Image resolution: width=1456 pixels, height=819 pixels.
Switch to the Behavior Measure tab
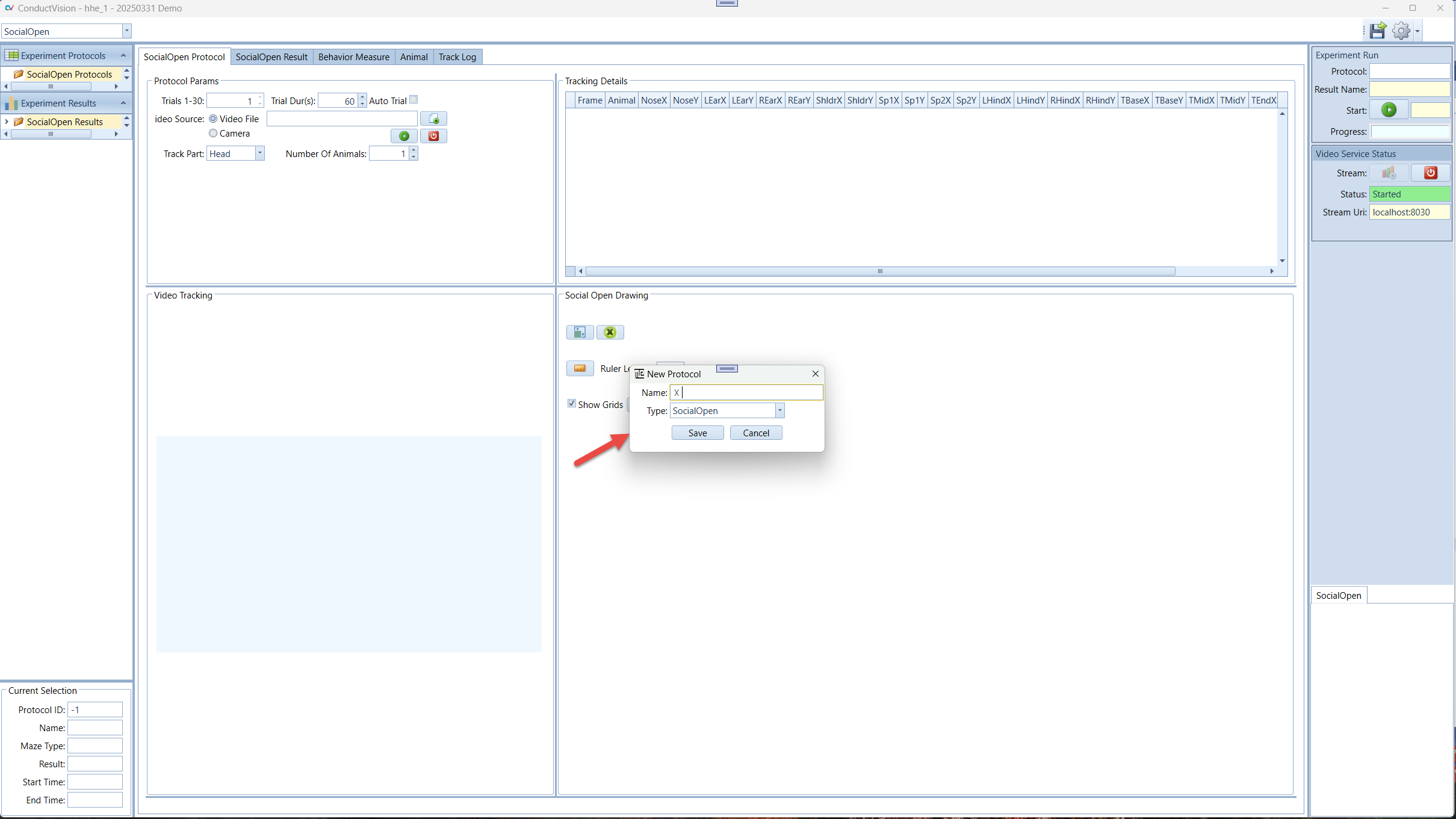(x=353, y=57)
